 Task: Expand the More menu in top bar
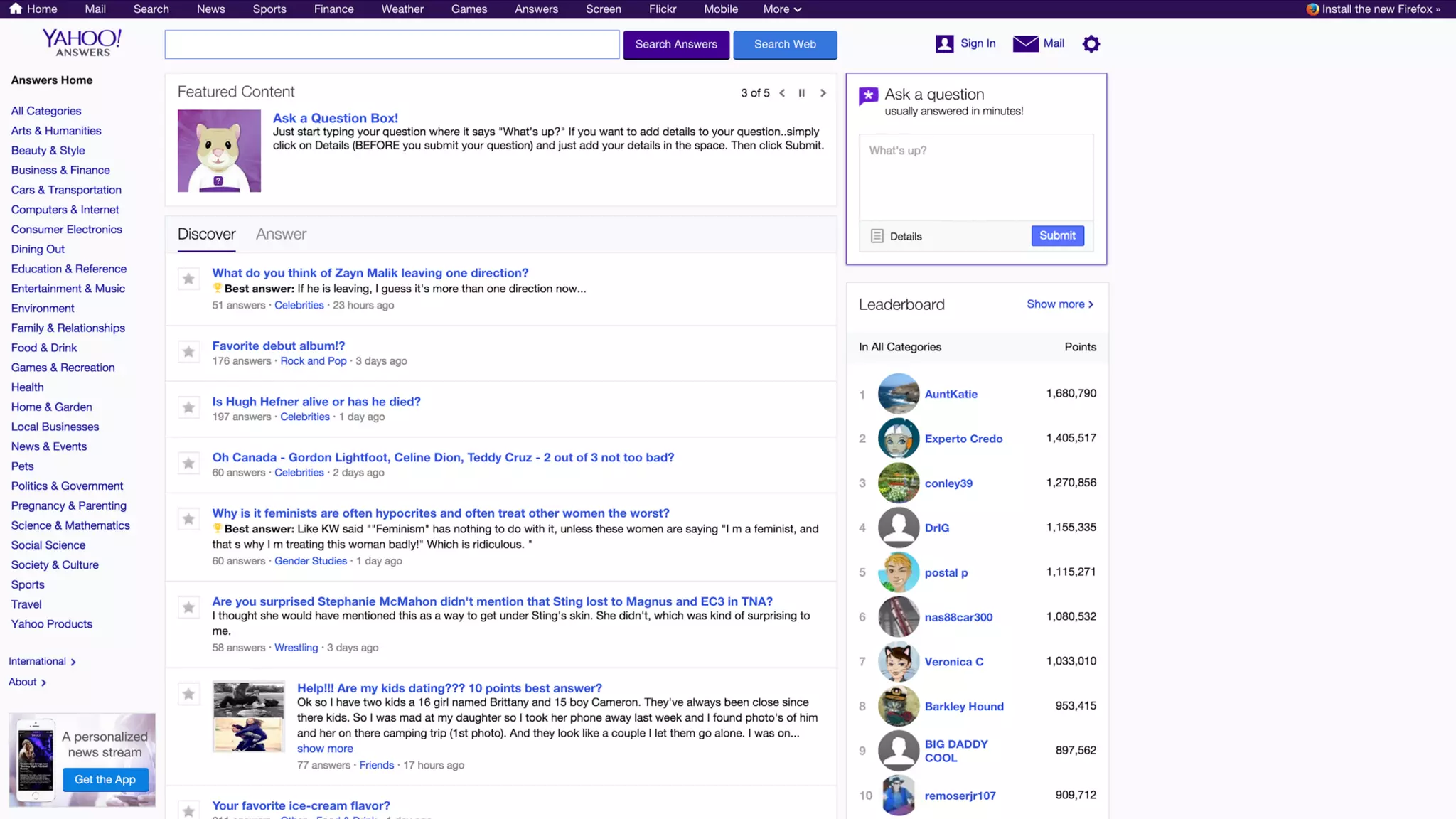coord(782,9)
